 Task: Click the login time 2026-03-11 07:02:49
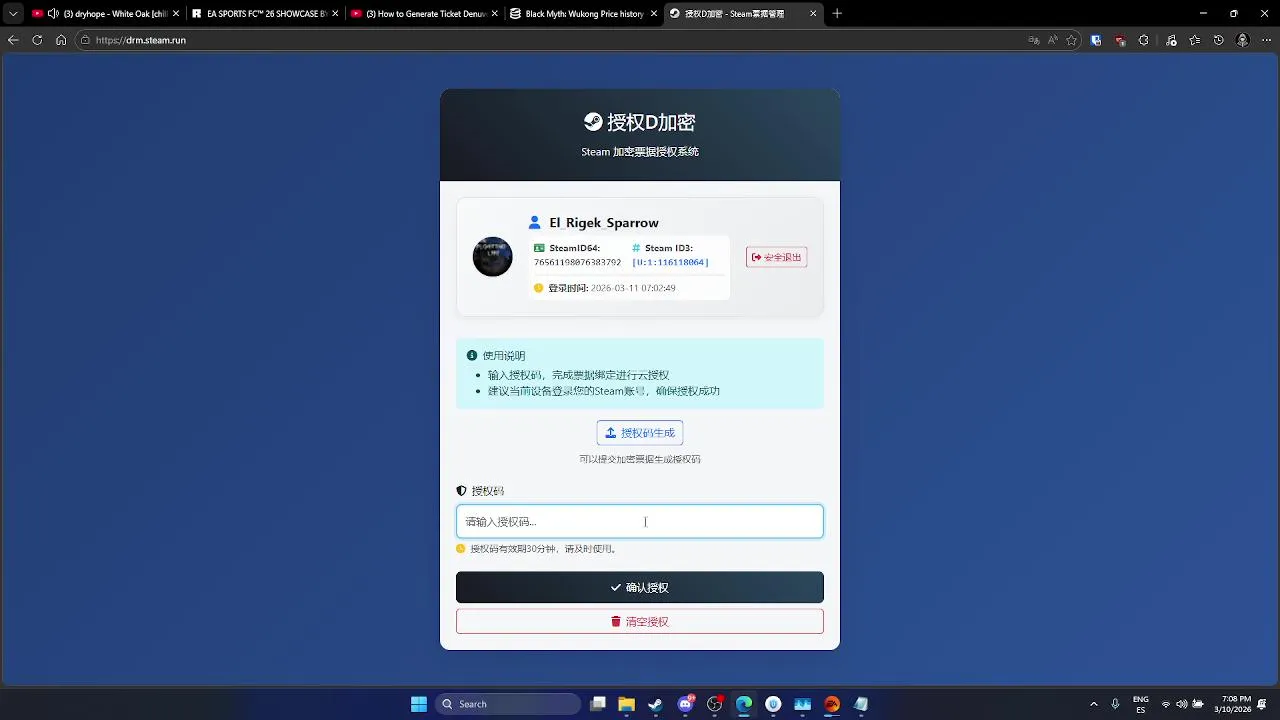[x=633, y=288]
